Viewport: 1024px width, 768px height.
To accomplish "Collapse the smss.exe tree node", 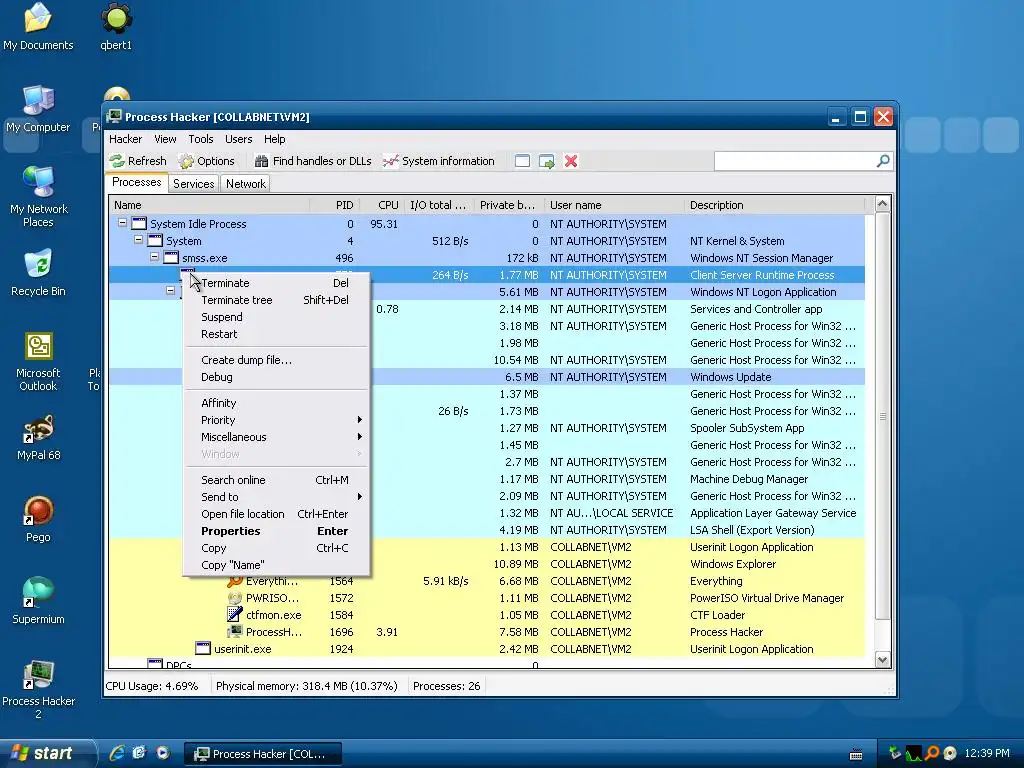I will tap(155, 257).
